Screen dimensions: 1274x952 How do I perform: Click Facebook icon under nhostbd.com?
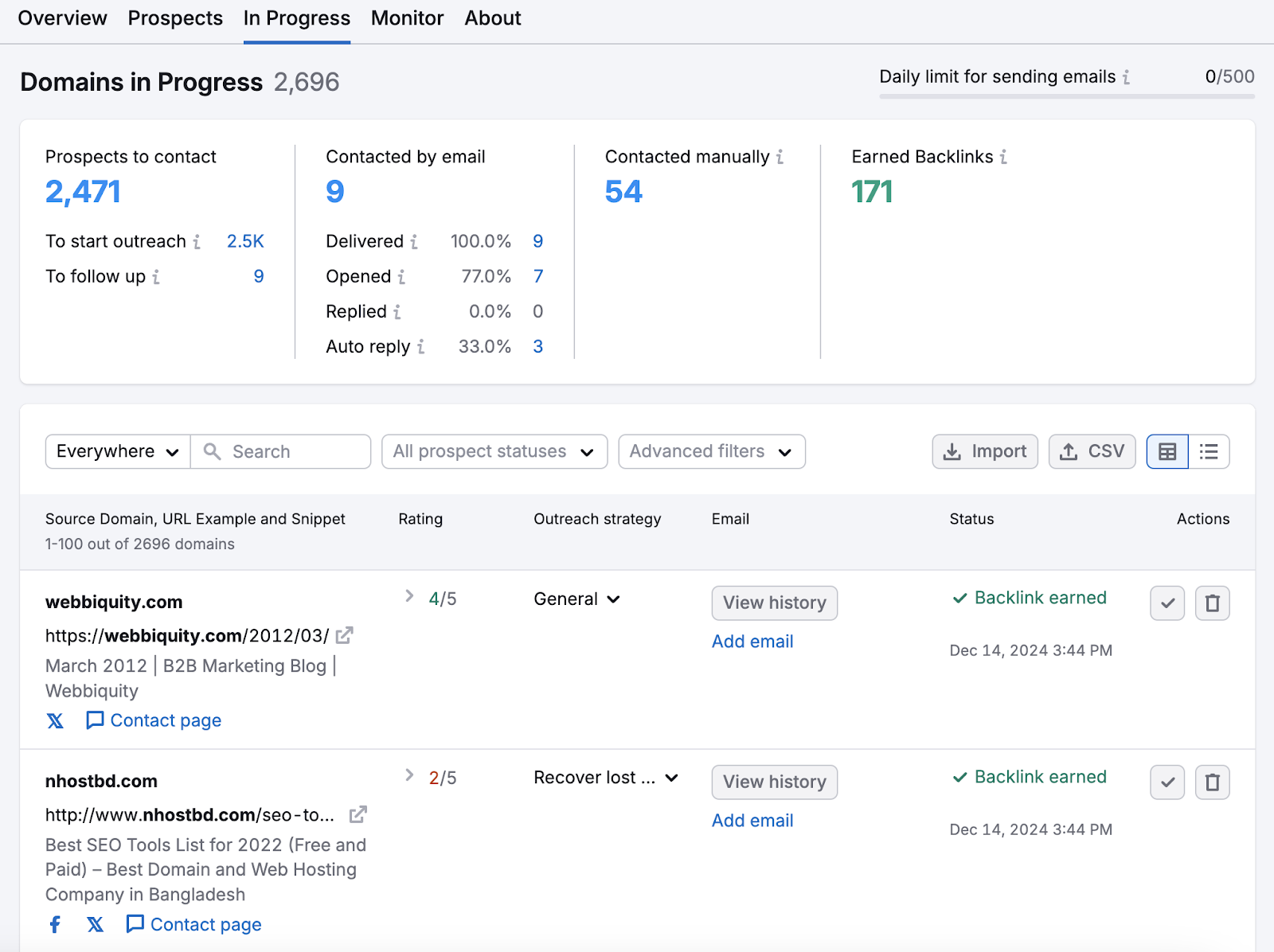point(55,925)
